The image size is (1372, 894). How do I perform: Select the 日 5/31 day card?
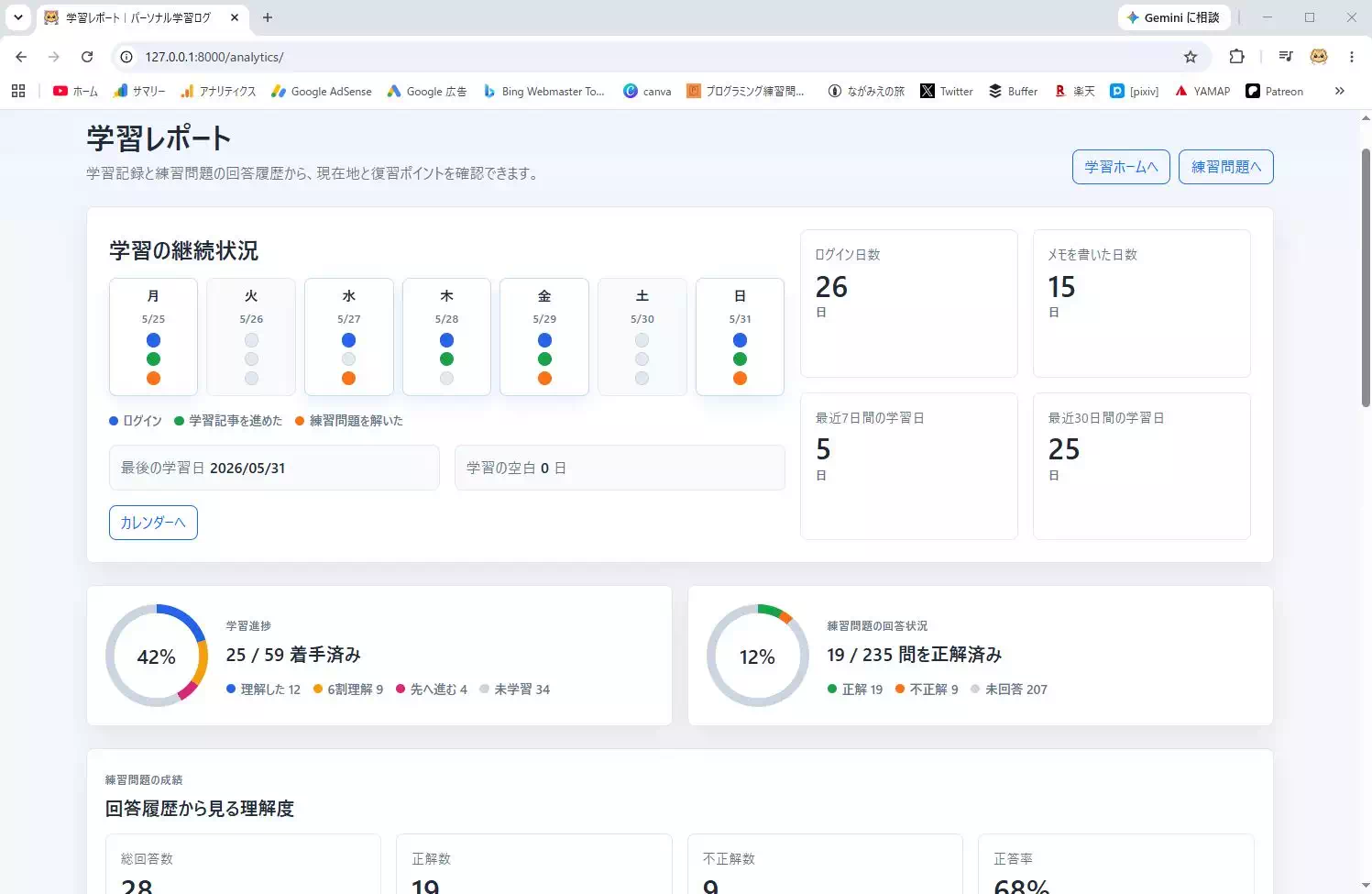[740, 337]
